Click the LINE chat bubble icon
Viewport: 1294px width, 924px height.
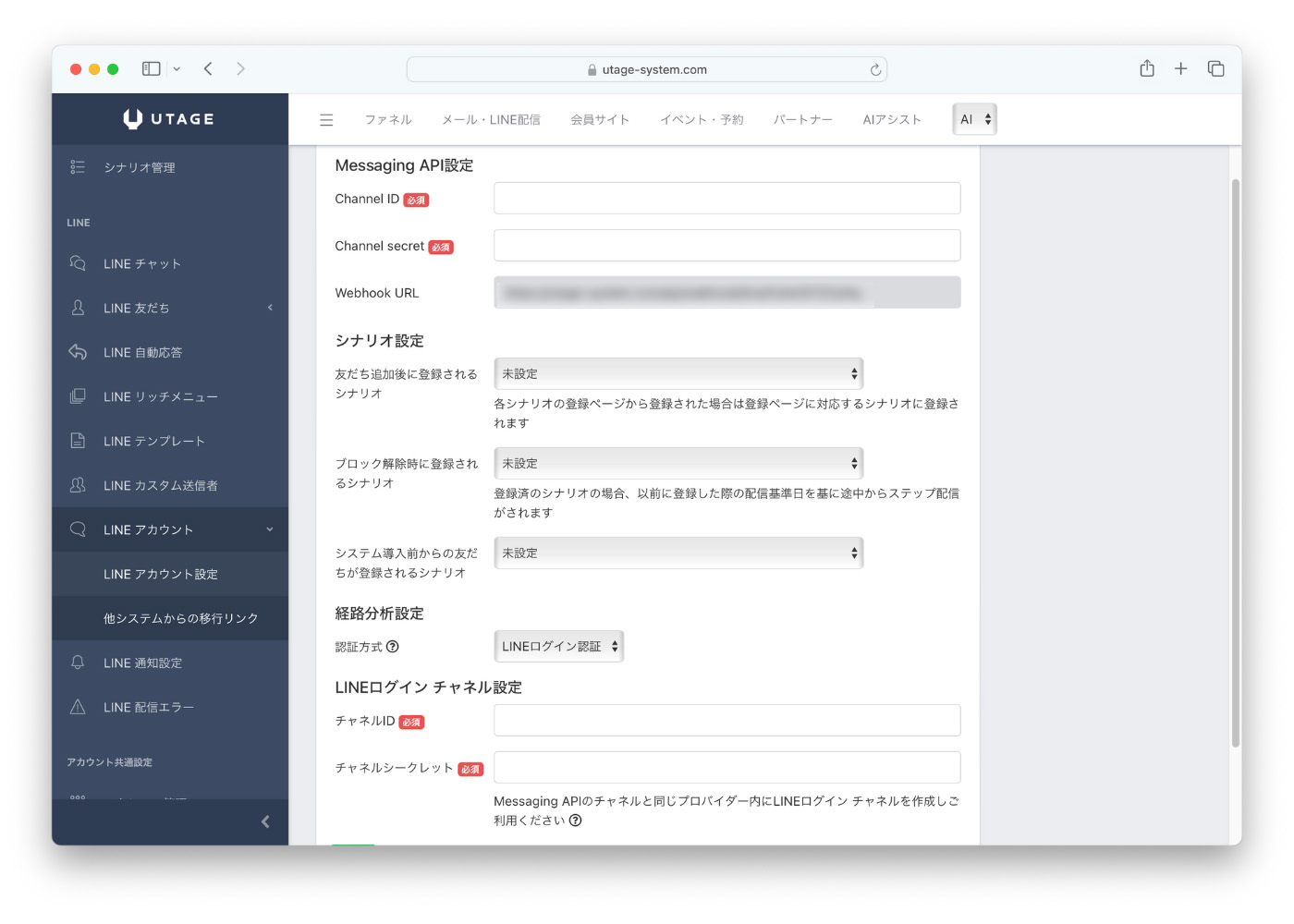click(x=78, y=263)
